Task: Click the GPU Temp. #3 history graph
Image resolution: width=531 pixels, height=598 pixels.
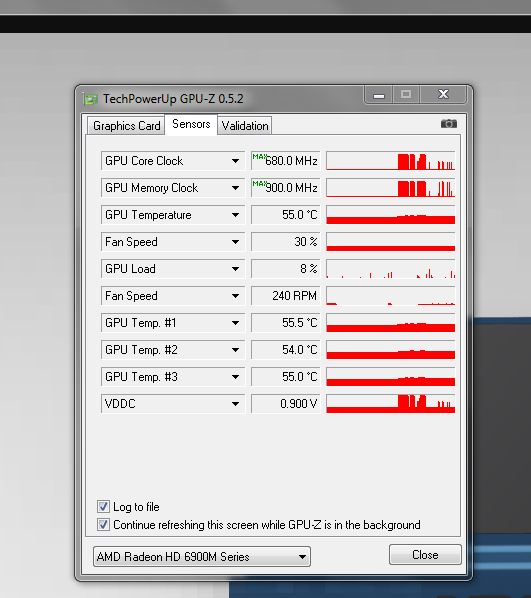Action: [x=391, y=377]
